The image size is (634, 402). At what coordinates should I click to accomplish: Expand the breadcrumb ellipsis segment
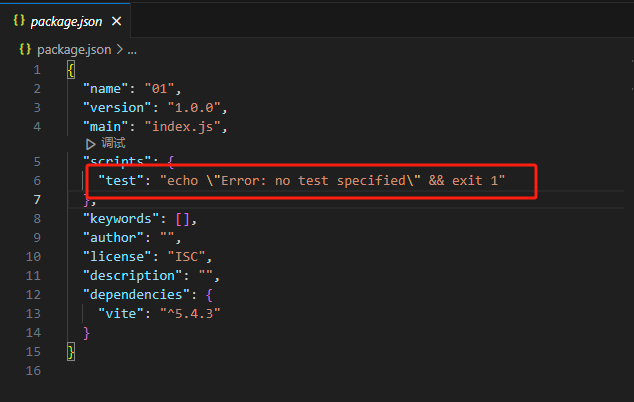131,48
